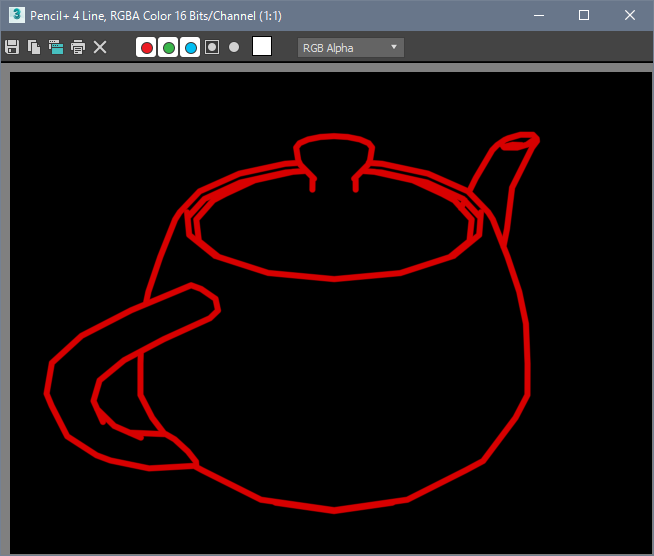654x556 pixels.
Task: Click the Save Image floppy disk icon
Action: 13,47
